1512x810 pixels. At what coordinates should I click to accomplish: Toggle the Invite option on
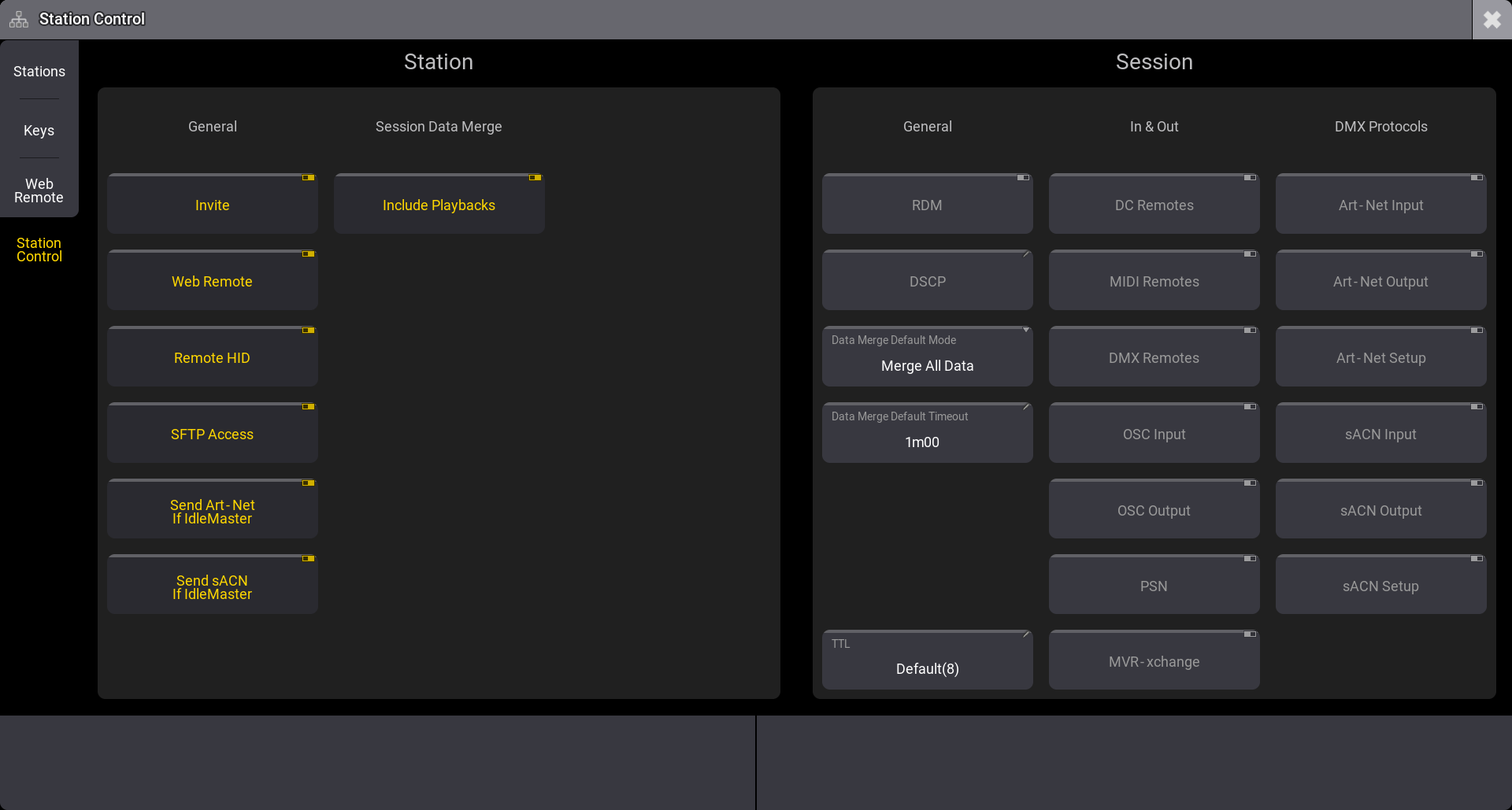click(212, 205)
